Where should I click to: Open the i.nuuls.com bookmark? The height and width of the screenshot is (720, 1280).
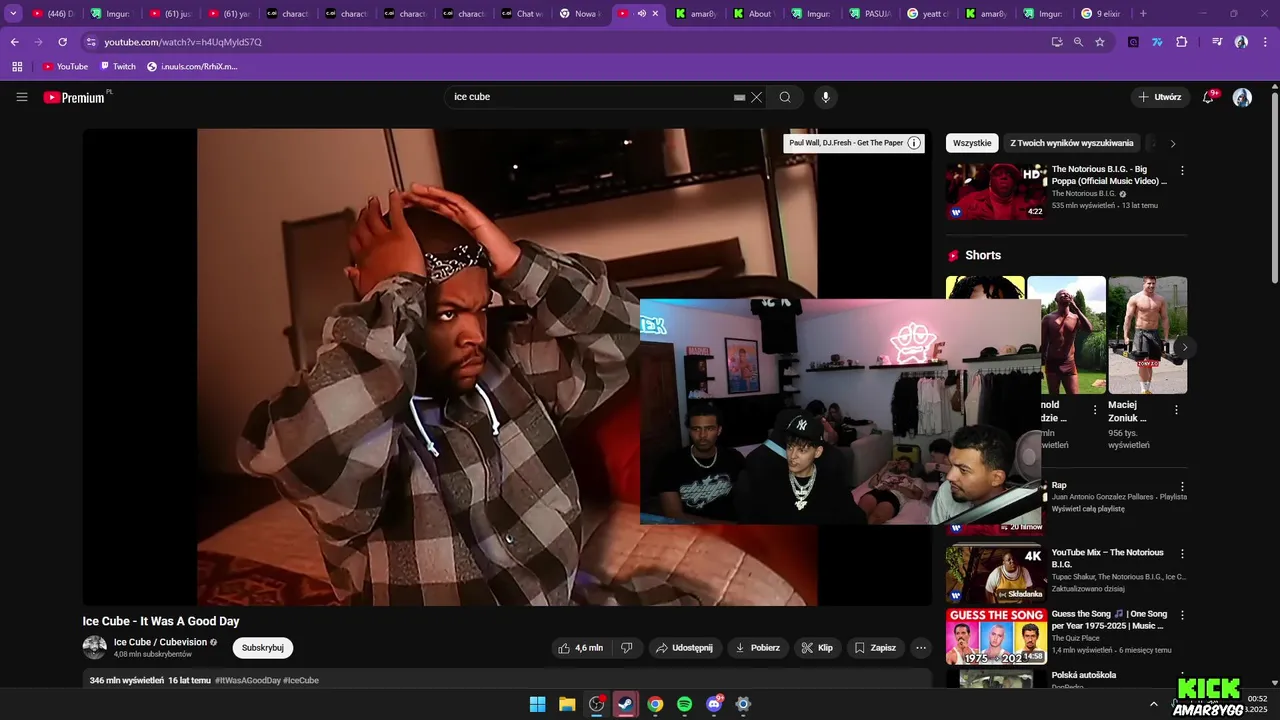point(193,66)
